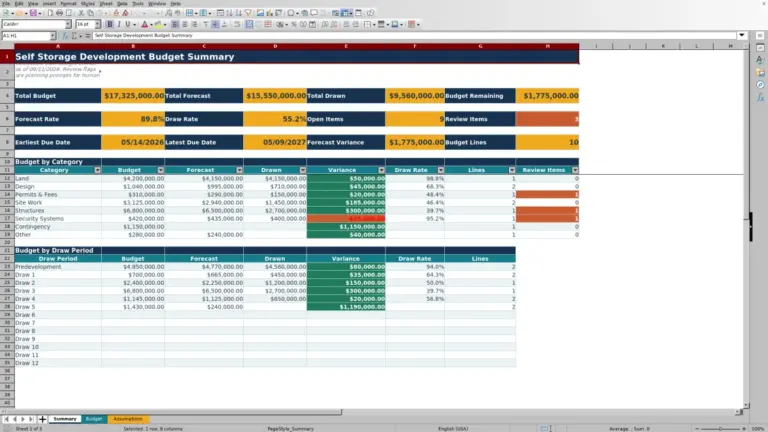Open the Sheet menu
The width and height of the screenshot is (768, 432).
click(x=106, y=3)
